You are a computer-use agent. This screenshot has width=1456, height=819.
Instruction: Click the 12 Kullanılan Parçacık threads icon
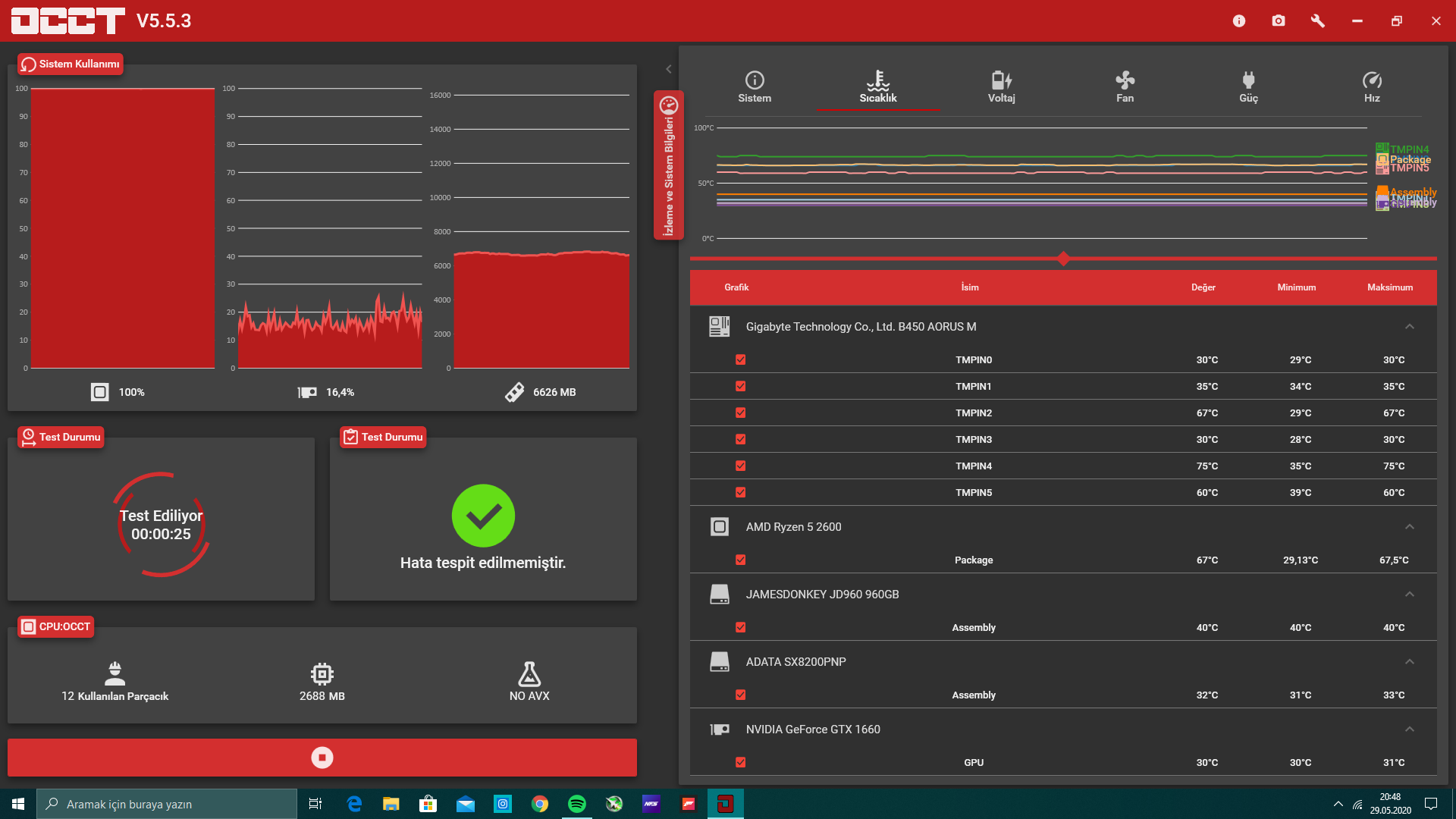pos(115,673)
